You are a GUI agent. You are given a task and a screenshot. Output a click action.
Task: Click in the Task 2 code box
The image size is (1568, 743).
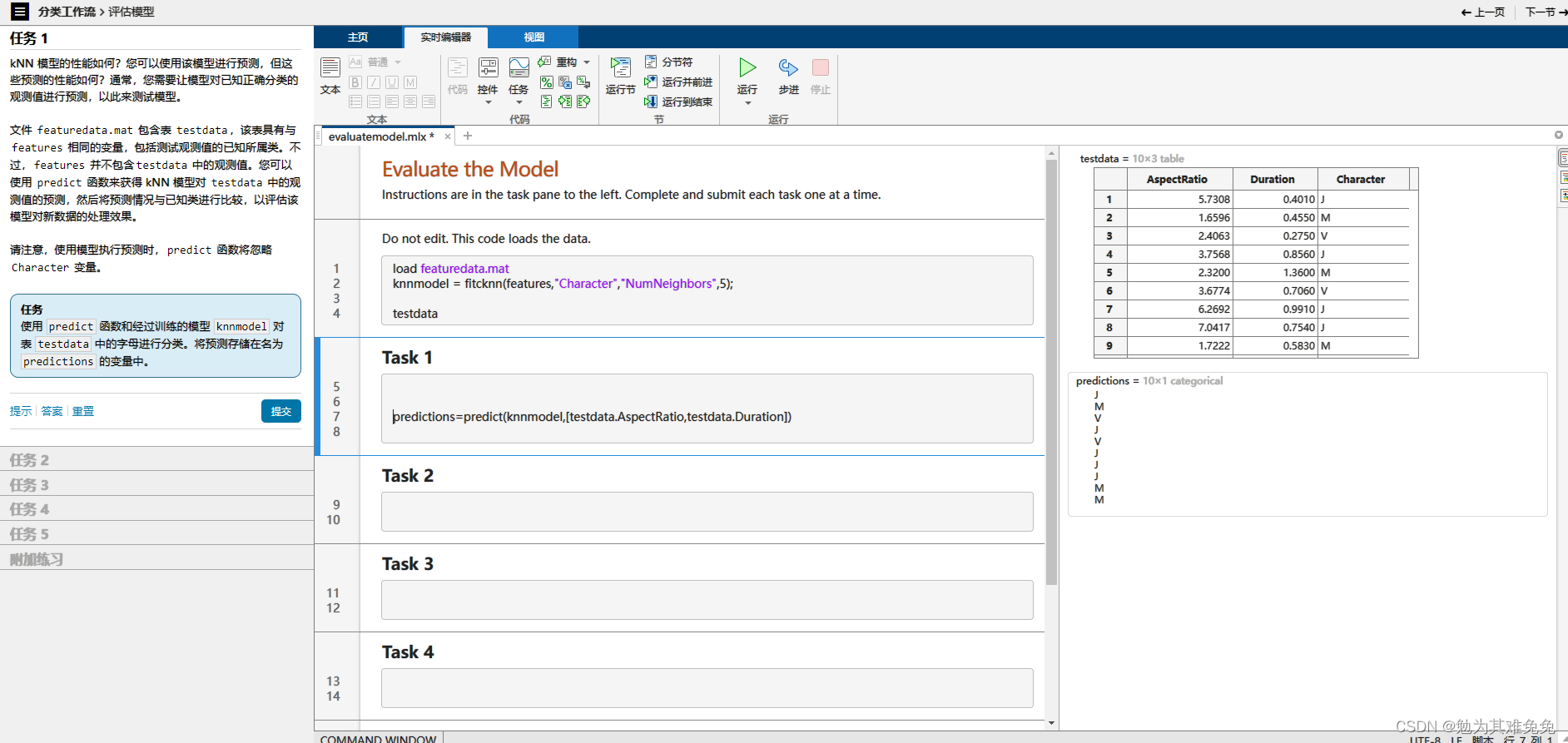coord(707,512)
